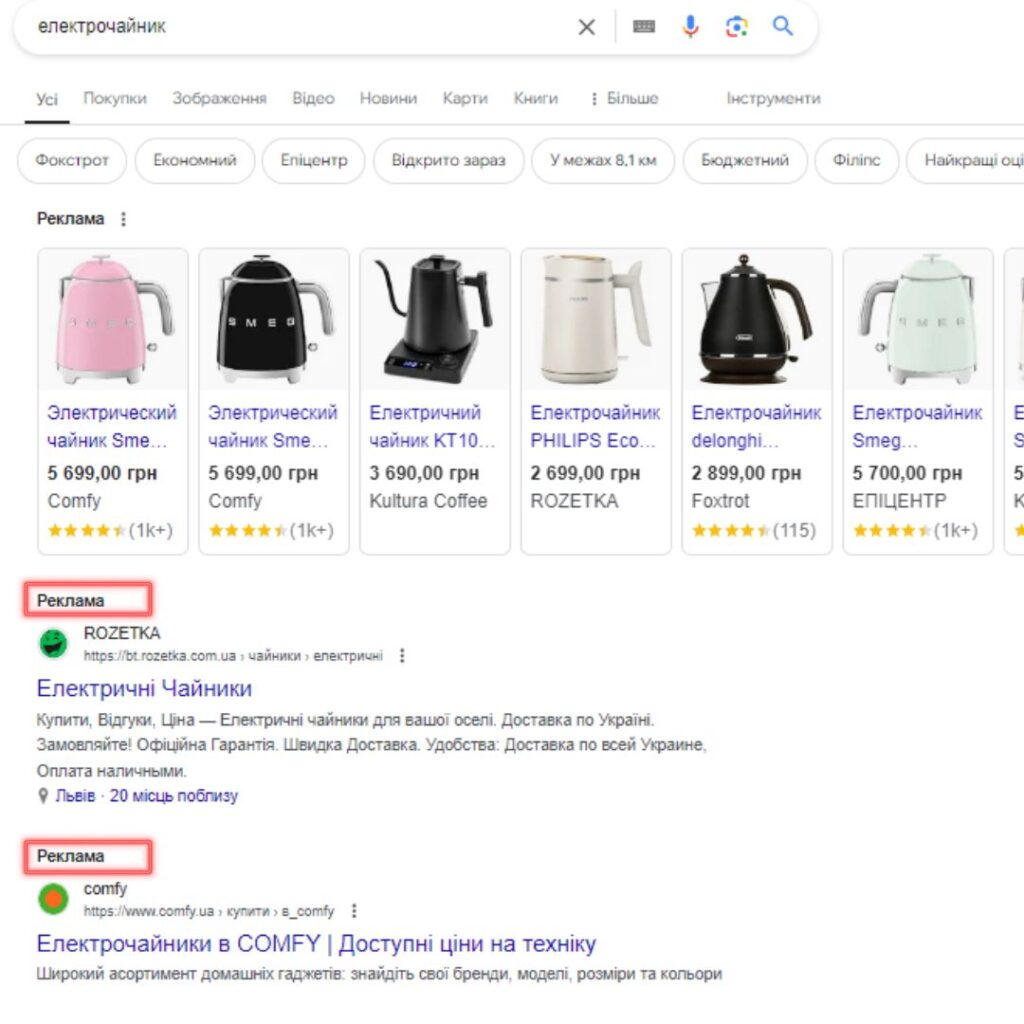Toggle the Філіпс brand filter
The image size is (1024, 1024).
click(x=855, y=160)
